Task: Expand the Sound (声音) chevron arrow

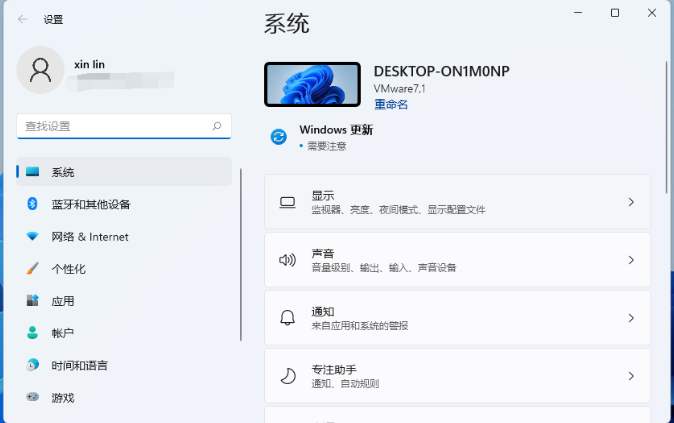Action: click(631, 260)
